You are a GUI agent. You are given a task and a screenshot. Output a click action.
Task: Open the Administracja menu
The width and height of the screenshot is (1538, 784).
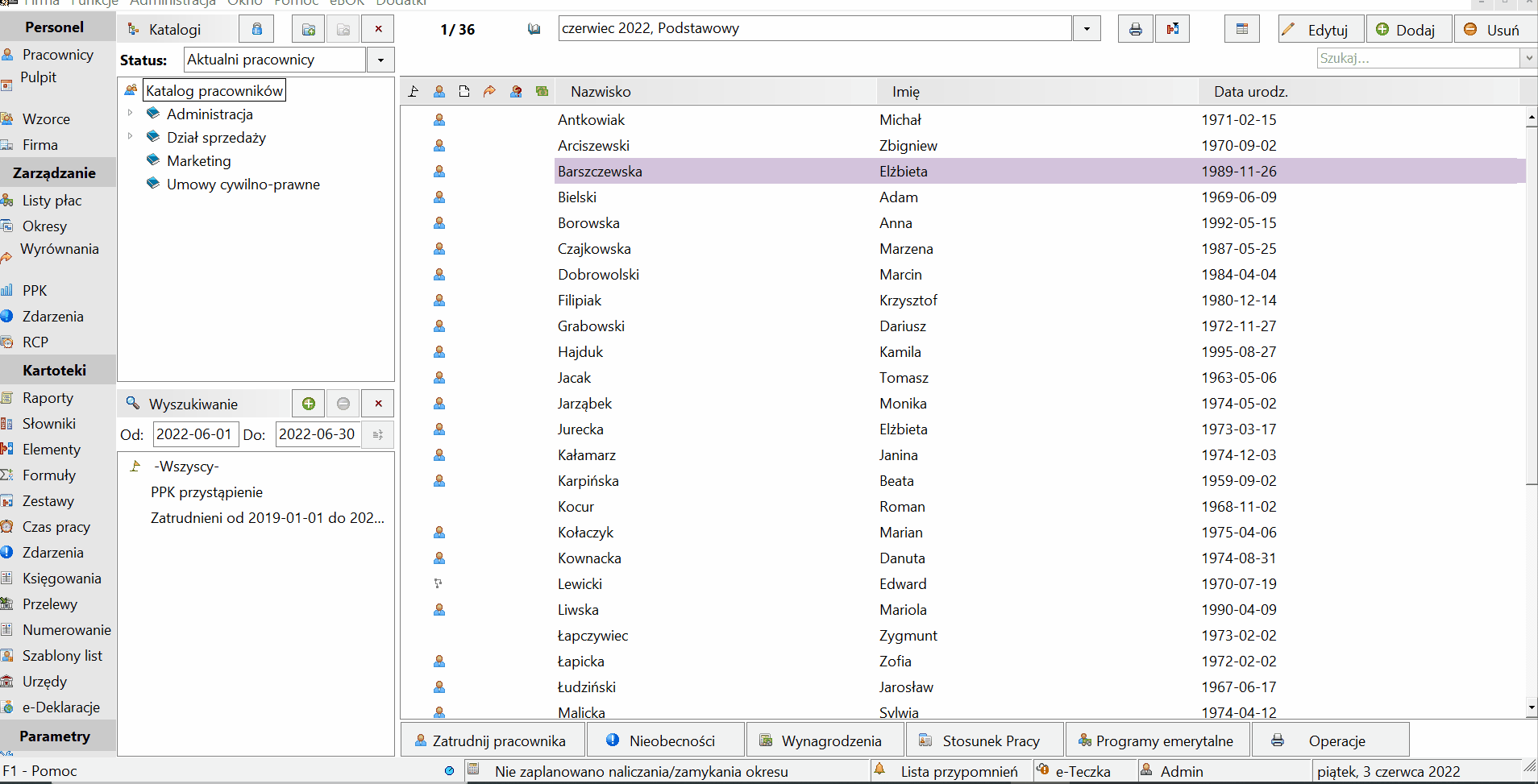pos(173,3)
